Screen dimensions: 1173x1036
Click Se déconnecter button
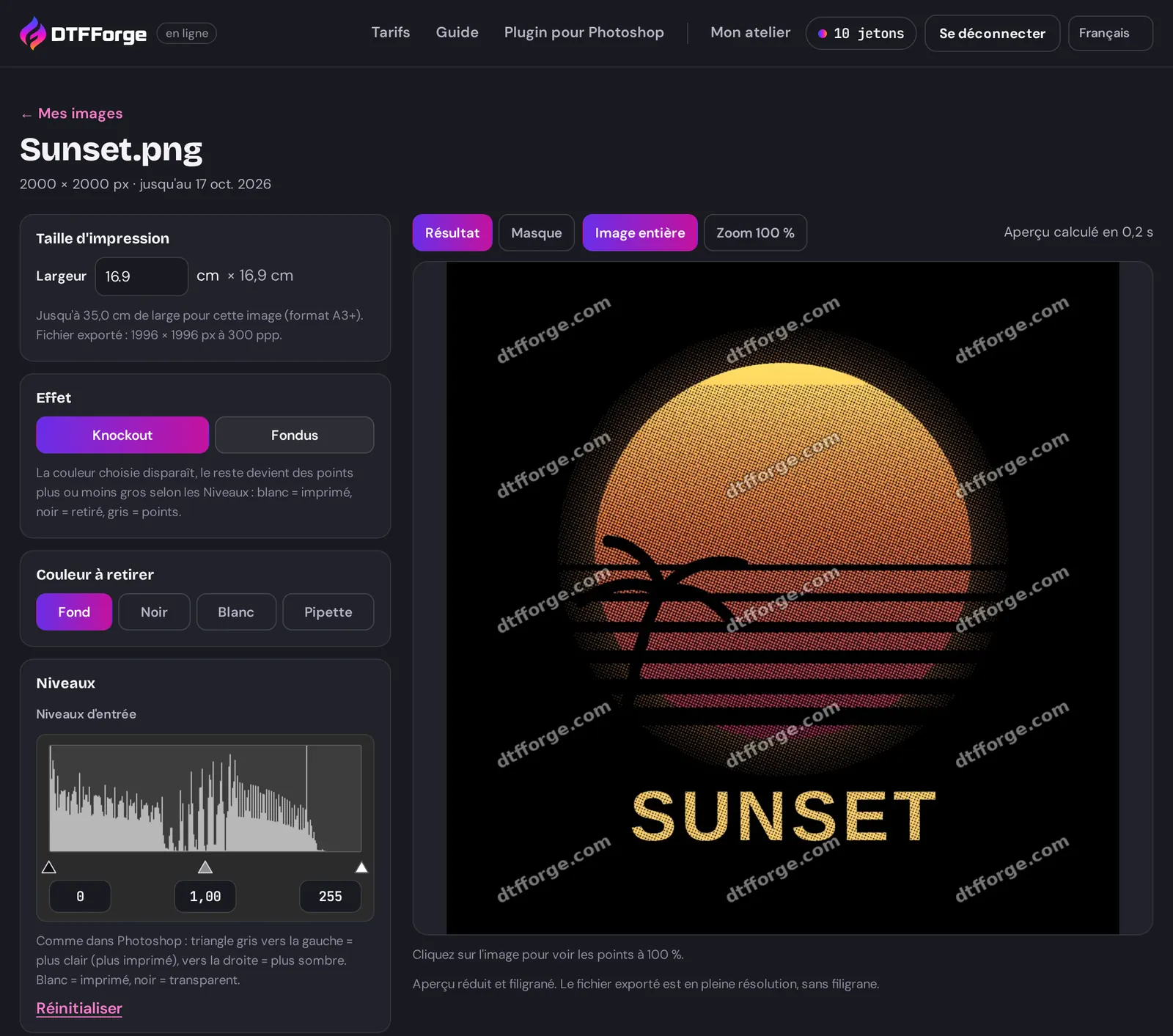[992, 33]
